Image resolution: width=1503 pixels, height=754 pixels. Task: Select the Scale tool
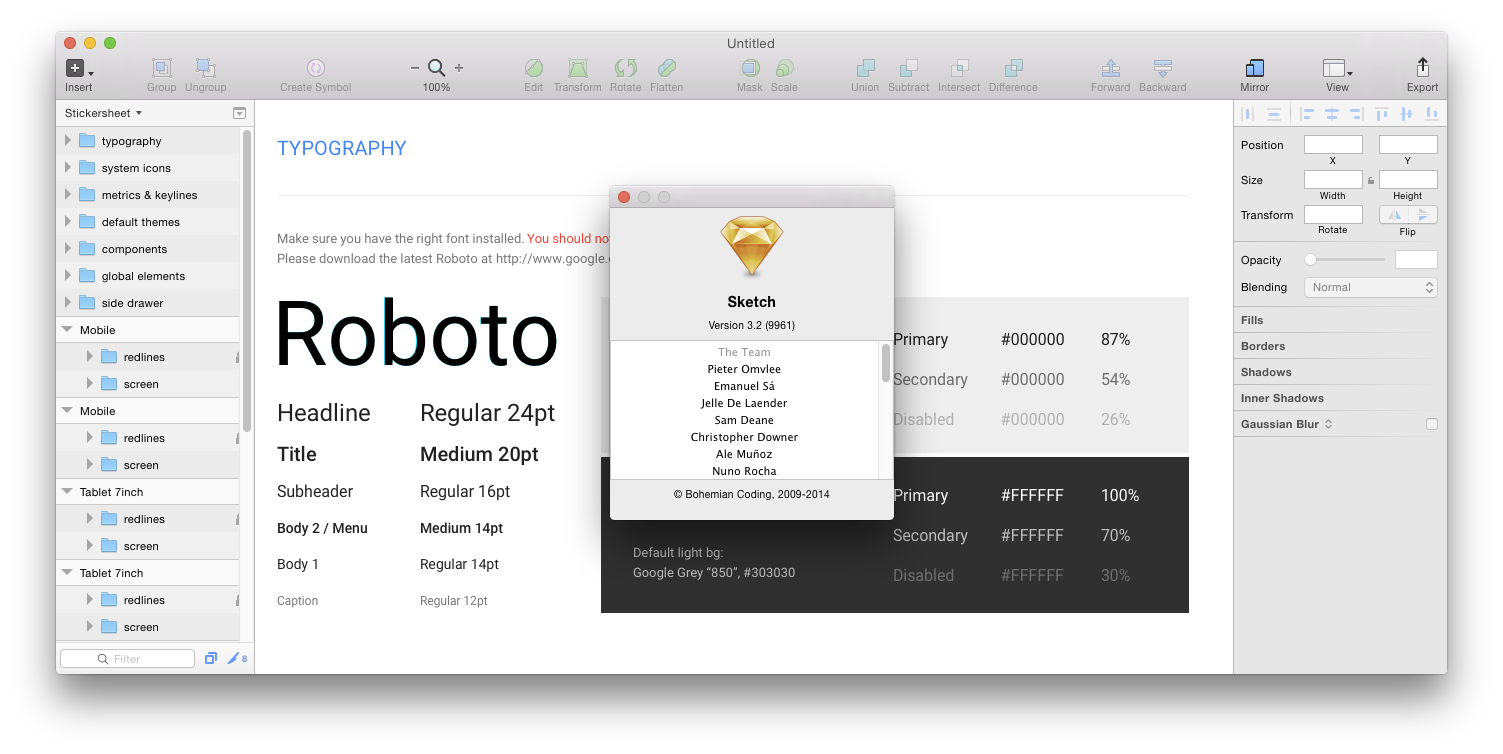(x=784, y=68)
